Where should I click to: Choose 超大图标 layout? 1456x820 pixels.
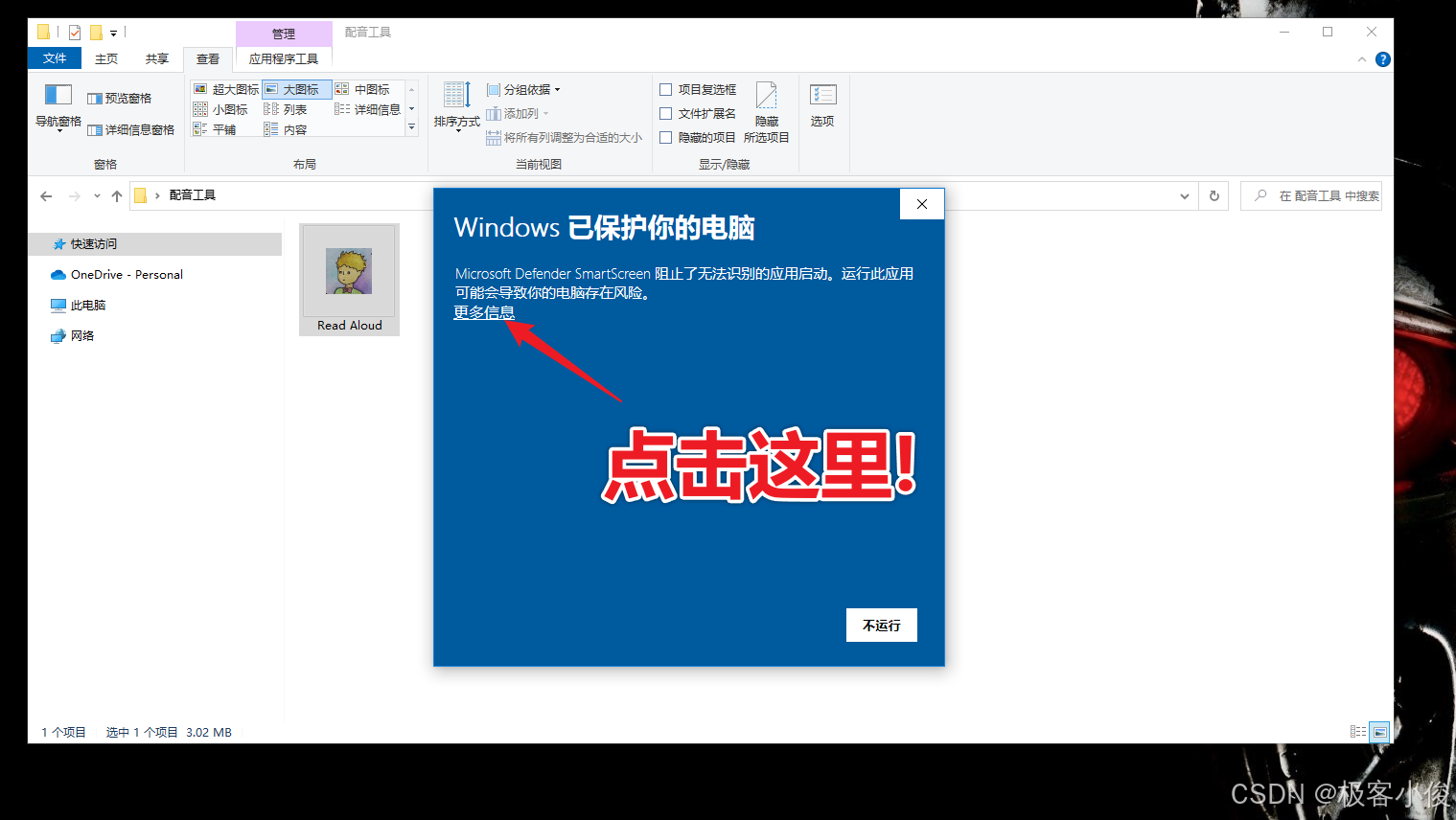[226, 89]
